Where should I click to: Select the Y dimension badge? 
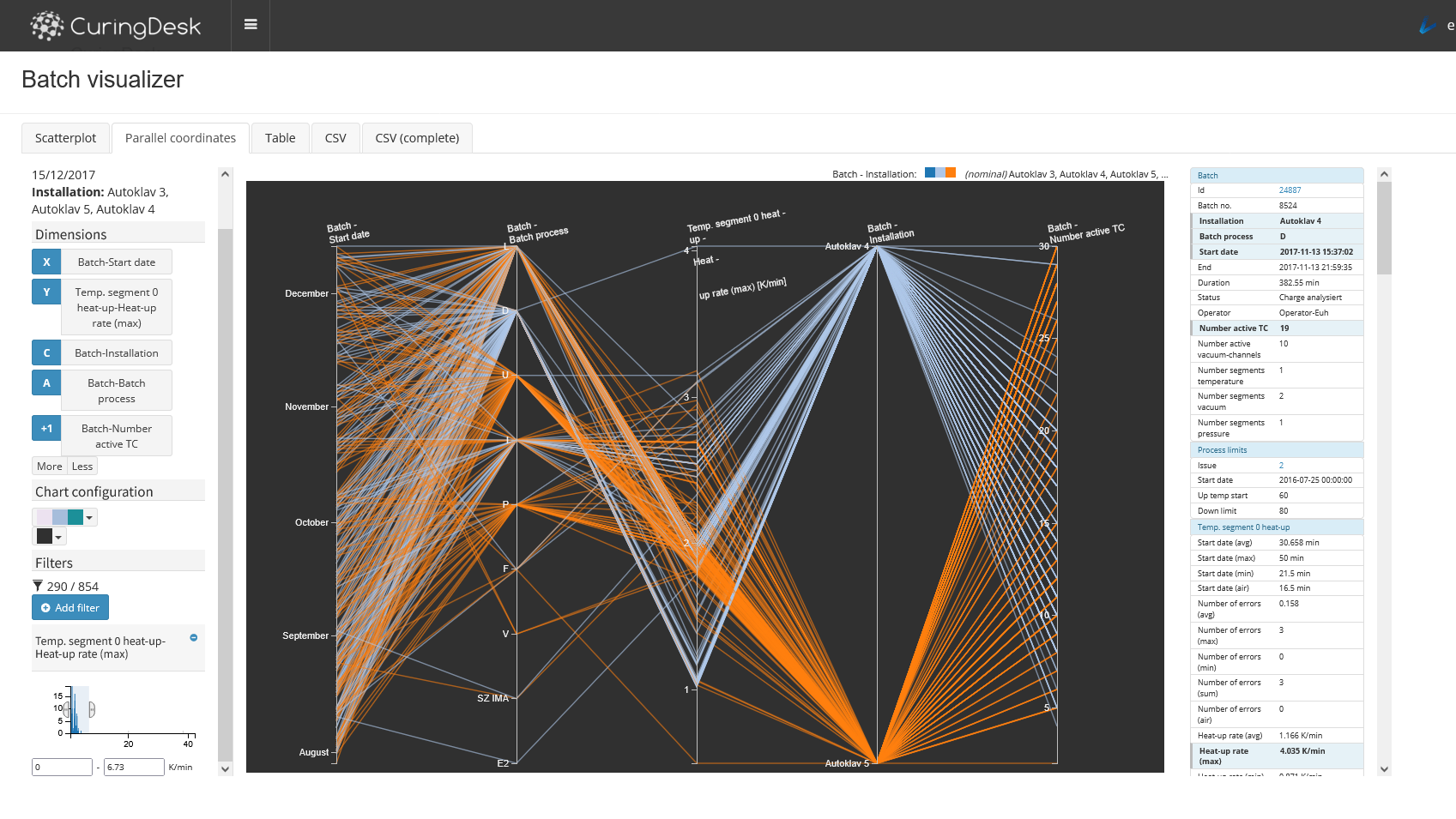[46, 292]
